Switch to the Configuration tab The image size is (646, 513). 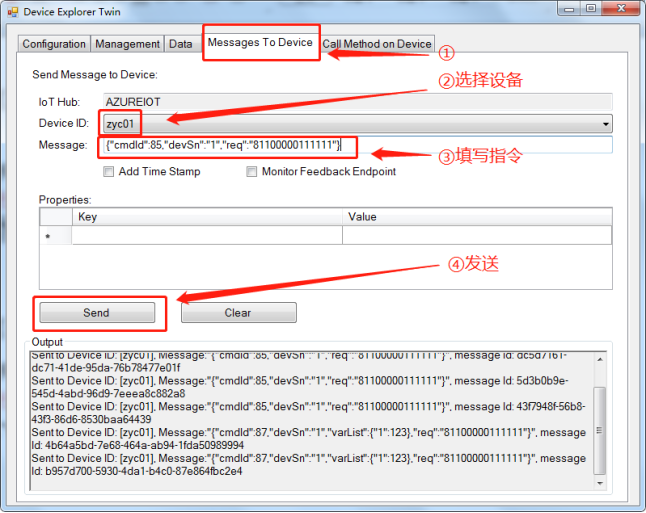(54, 44)
